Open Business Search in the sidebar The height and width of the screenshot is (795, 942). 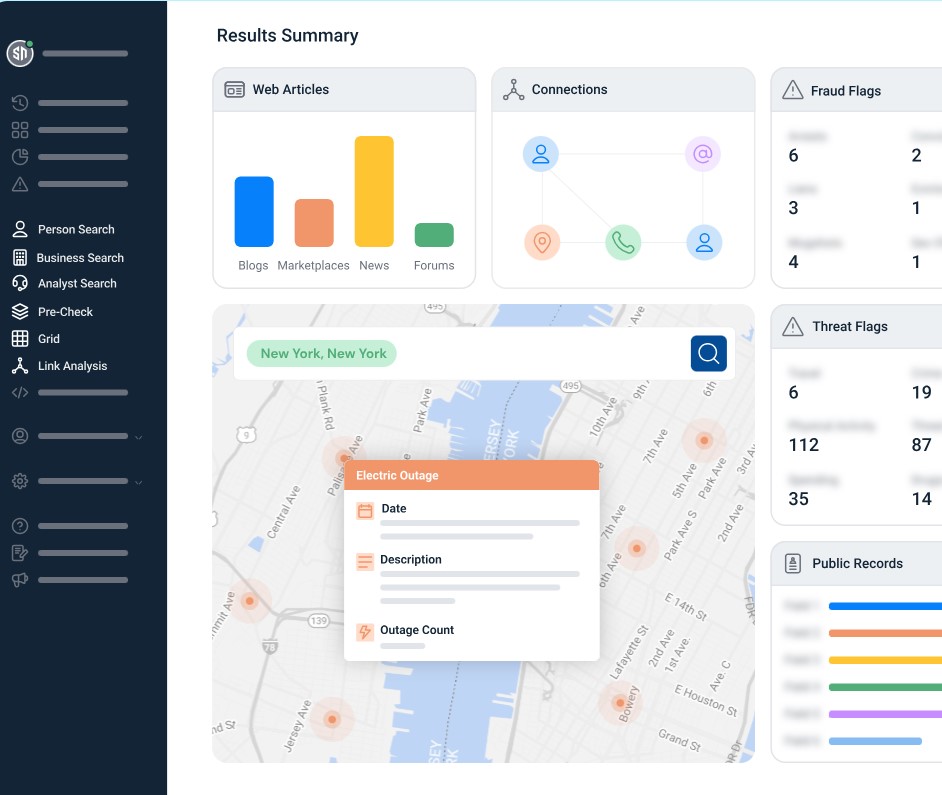[x=80, y=257]
